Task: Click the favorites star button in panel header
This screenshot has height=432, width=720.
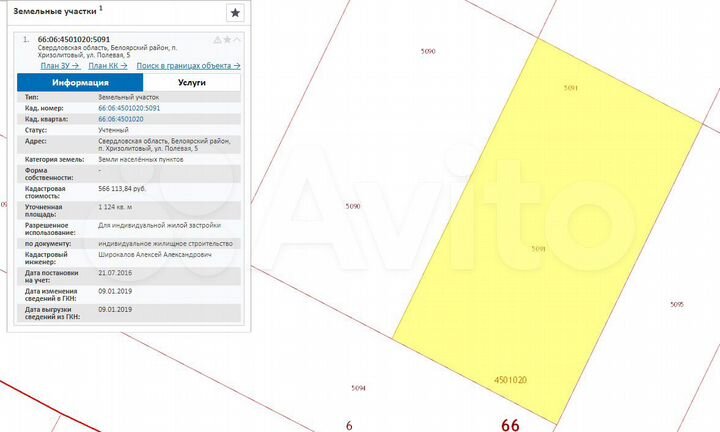Action: click(x=234, y=13)
